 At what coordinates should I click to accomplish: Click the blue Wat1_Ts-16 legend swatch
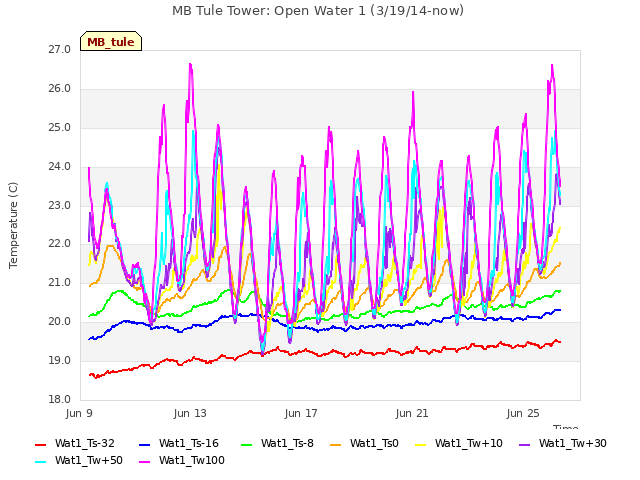pos(145,444)
